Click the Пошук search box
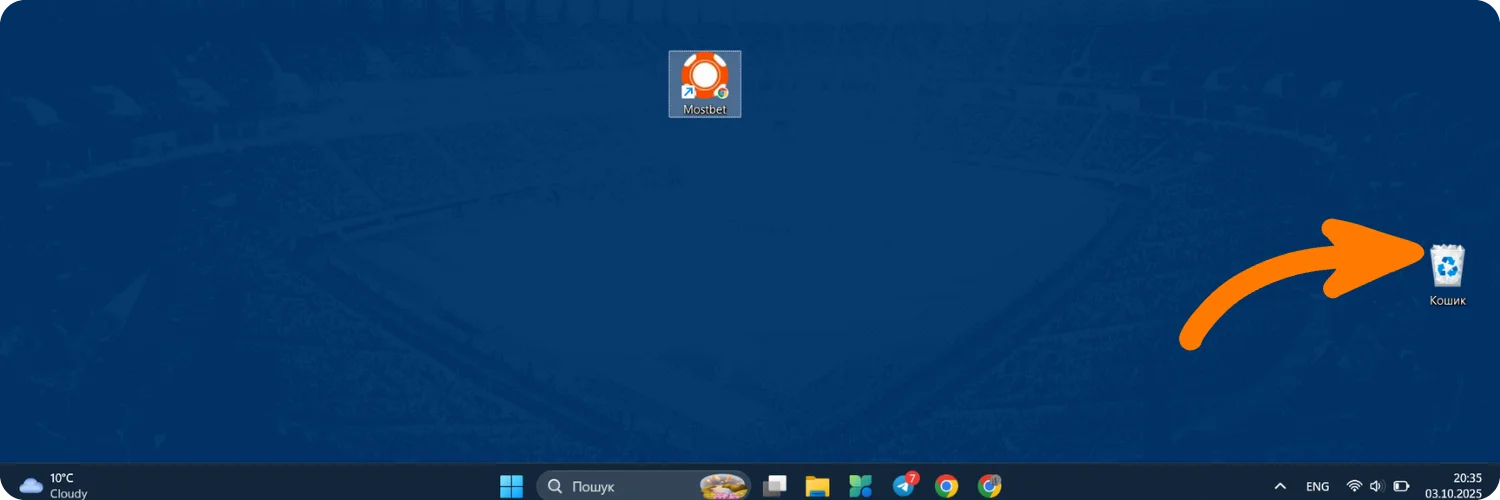 (644, 487)
